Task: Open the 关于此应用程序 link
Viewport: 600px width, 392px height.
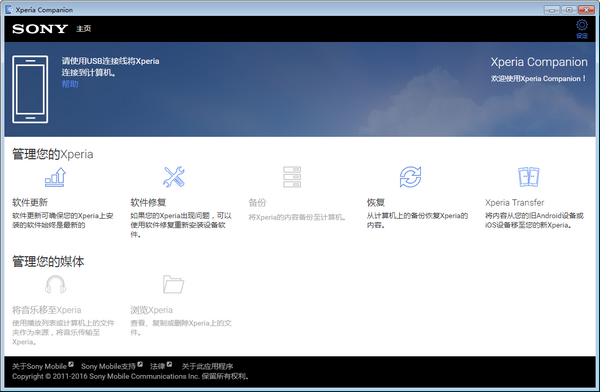Action: 207,366
